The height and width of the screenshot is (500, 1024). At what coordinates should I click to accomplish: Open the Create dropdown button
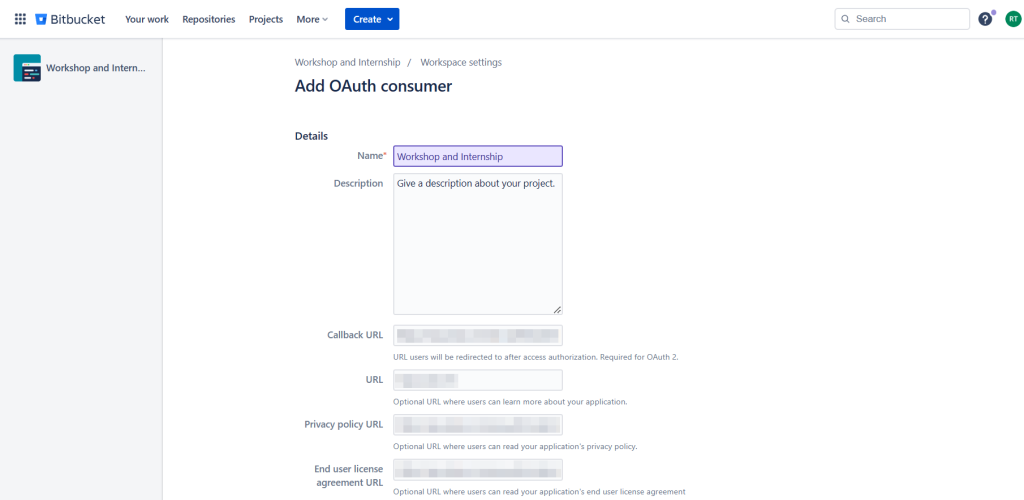372,19
